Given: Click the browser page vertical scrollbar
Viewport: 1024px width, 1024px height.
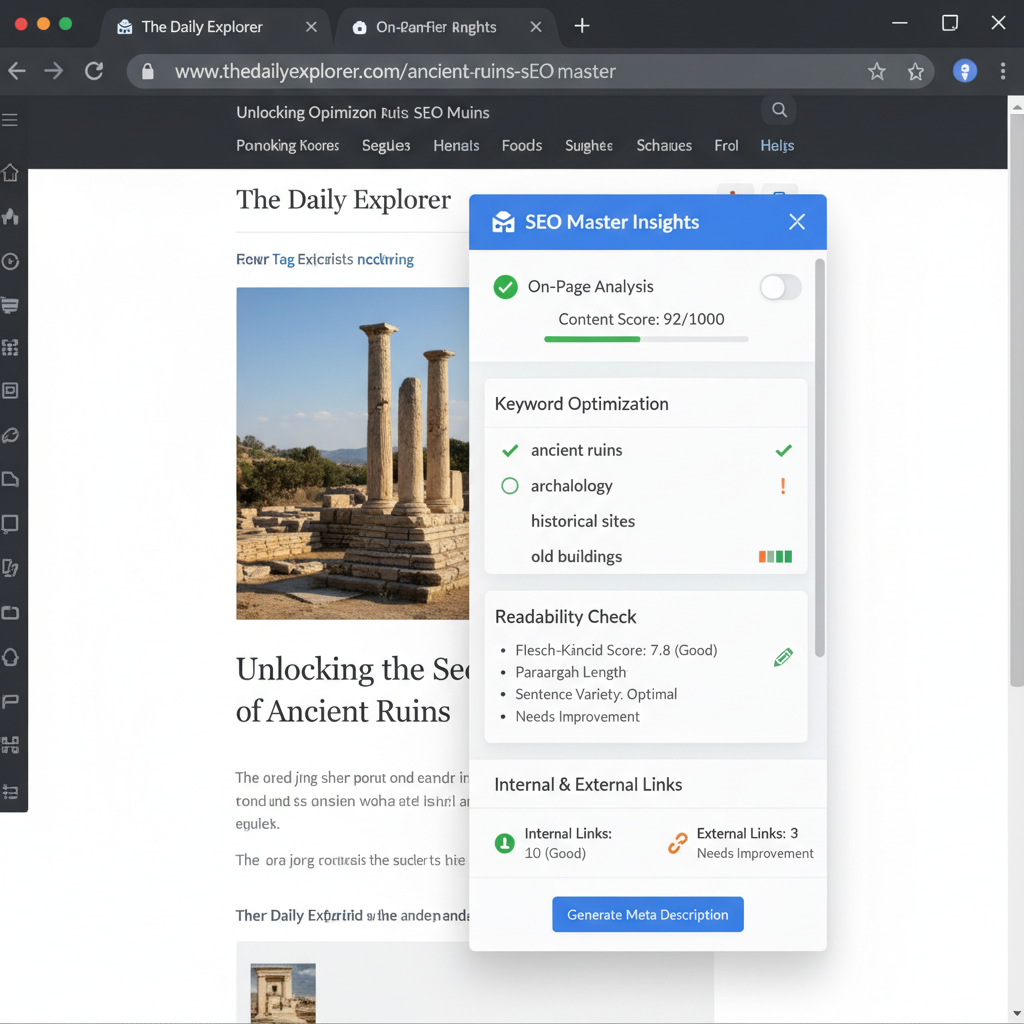Looking at the screenshot, I should [x=1017, y=398].
